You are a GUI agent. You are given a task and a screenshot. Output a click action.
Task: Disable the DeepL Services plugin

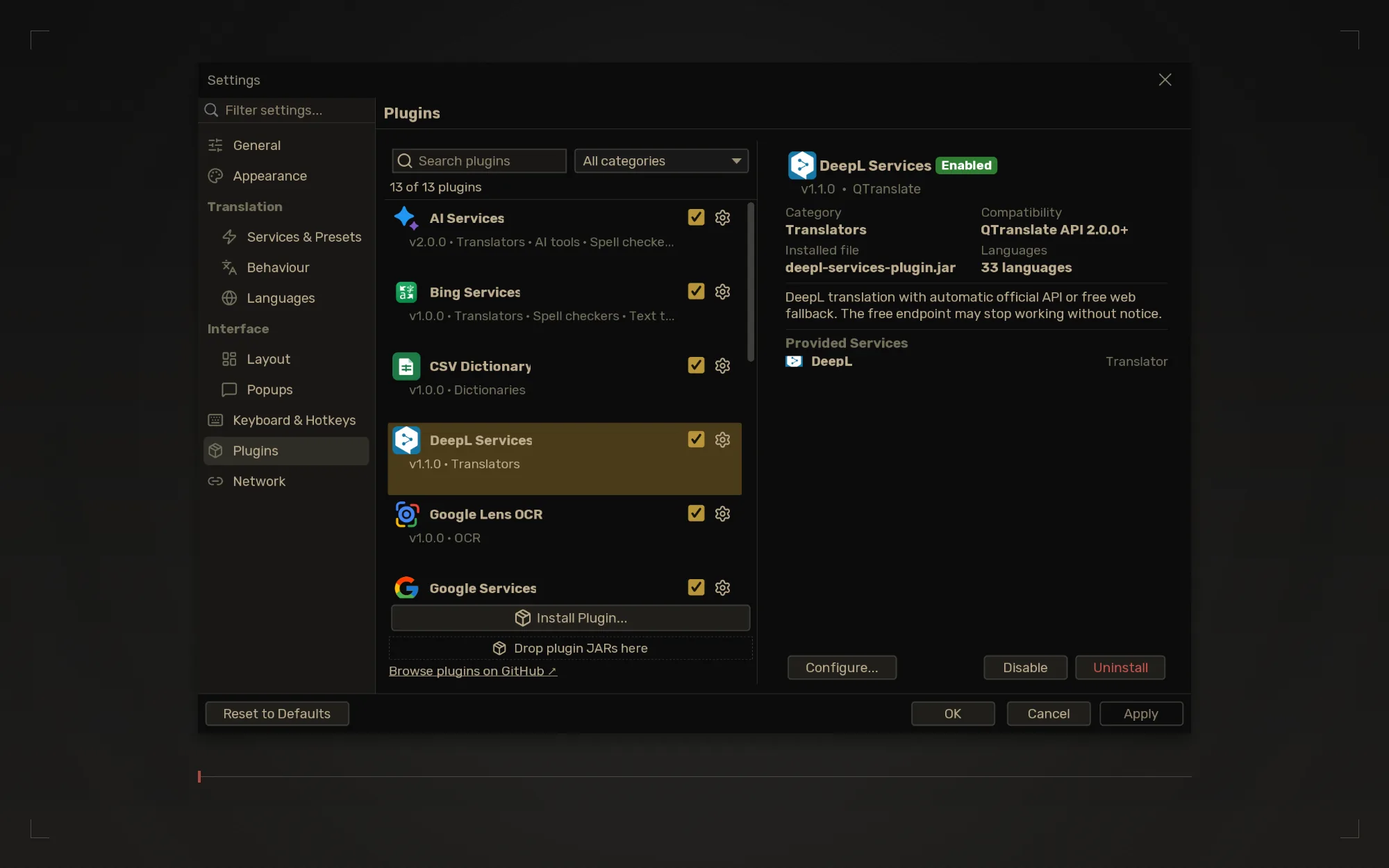(1025, 667)
